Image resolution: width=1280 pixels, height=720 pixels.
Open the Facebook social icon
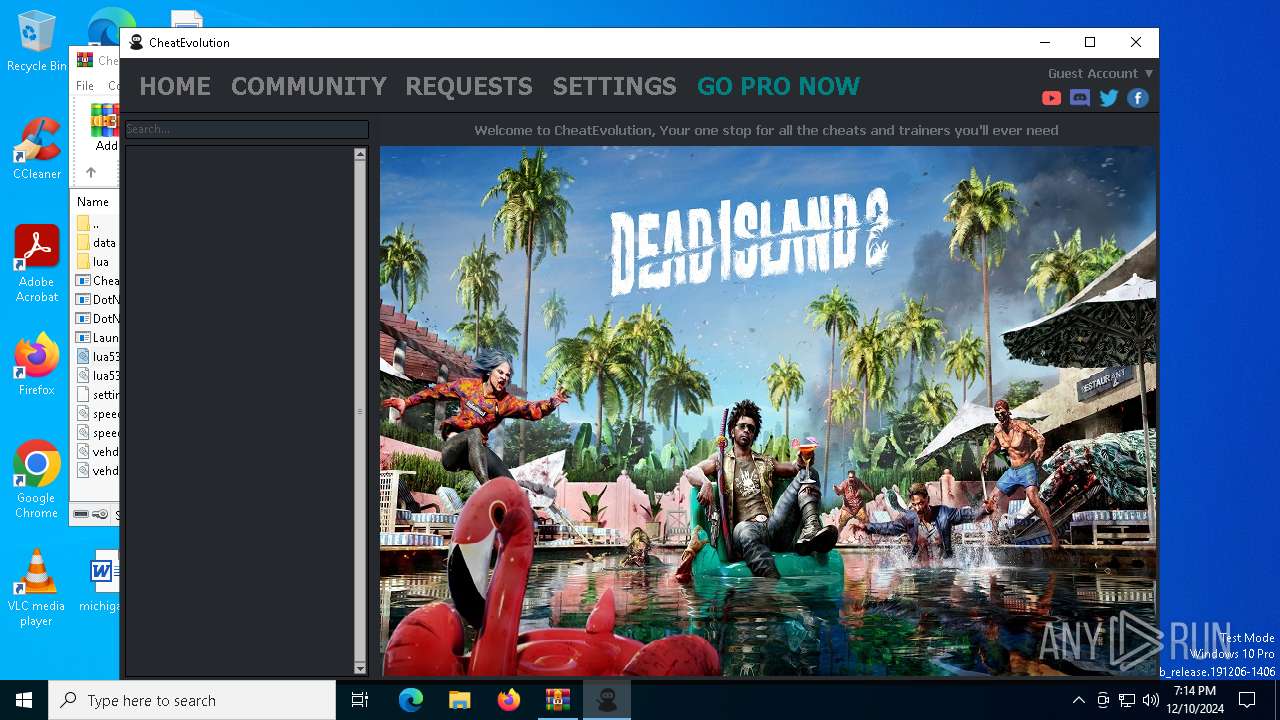(x=1138, y=98)
